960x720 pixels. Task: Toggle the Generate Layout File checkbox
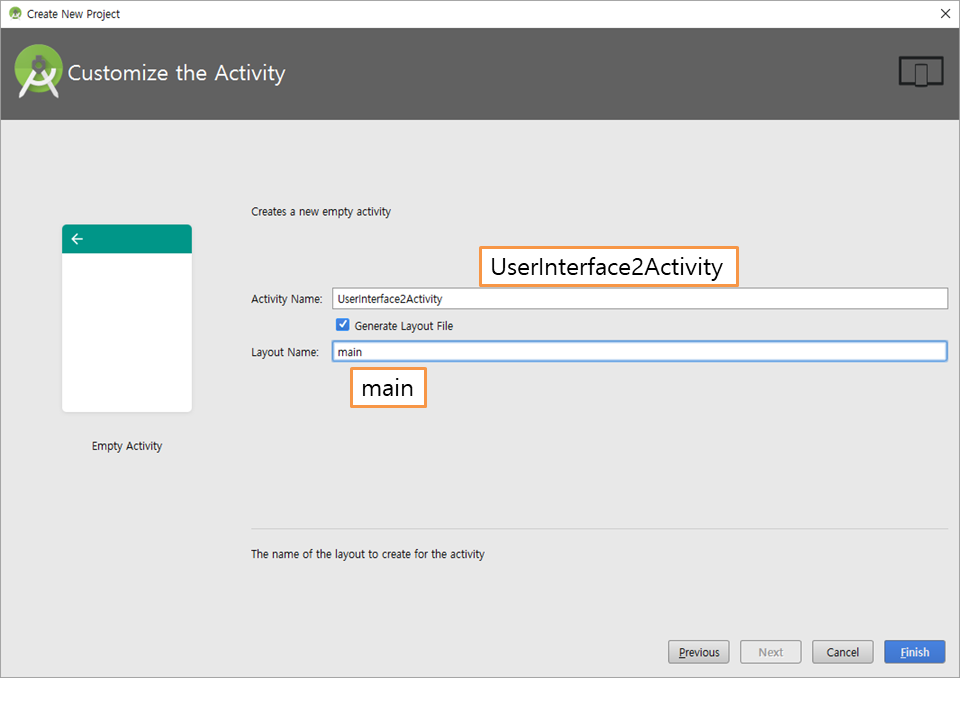[343, 325]
